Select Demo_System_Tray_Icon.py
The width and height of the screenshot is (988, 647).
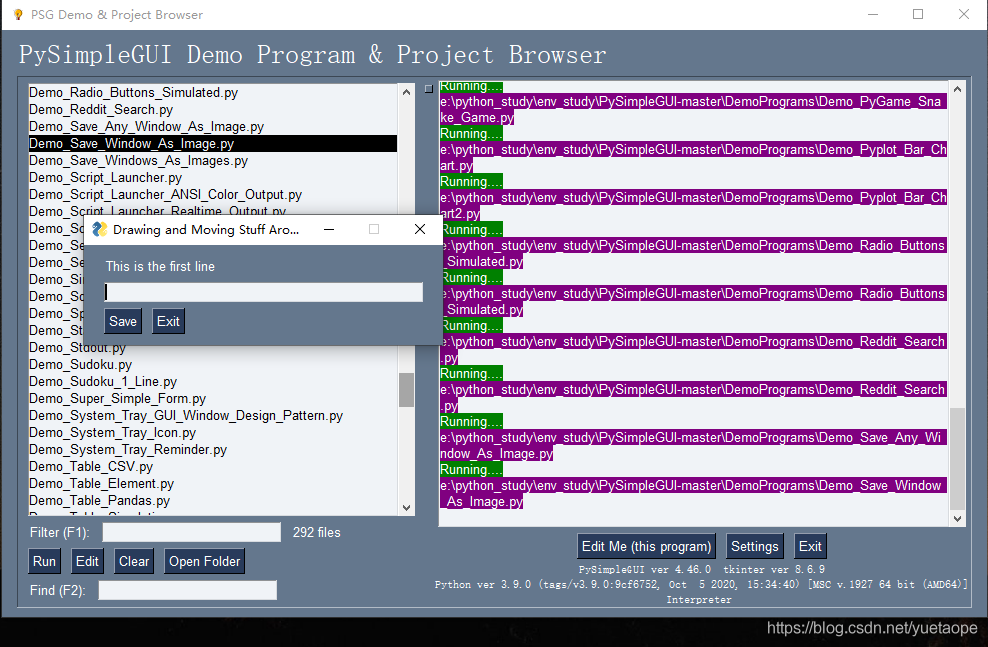coord(213,433)
